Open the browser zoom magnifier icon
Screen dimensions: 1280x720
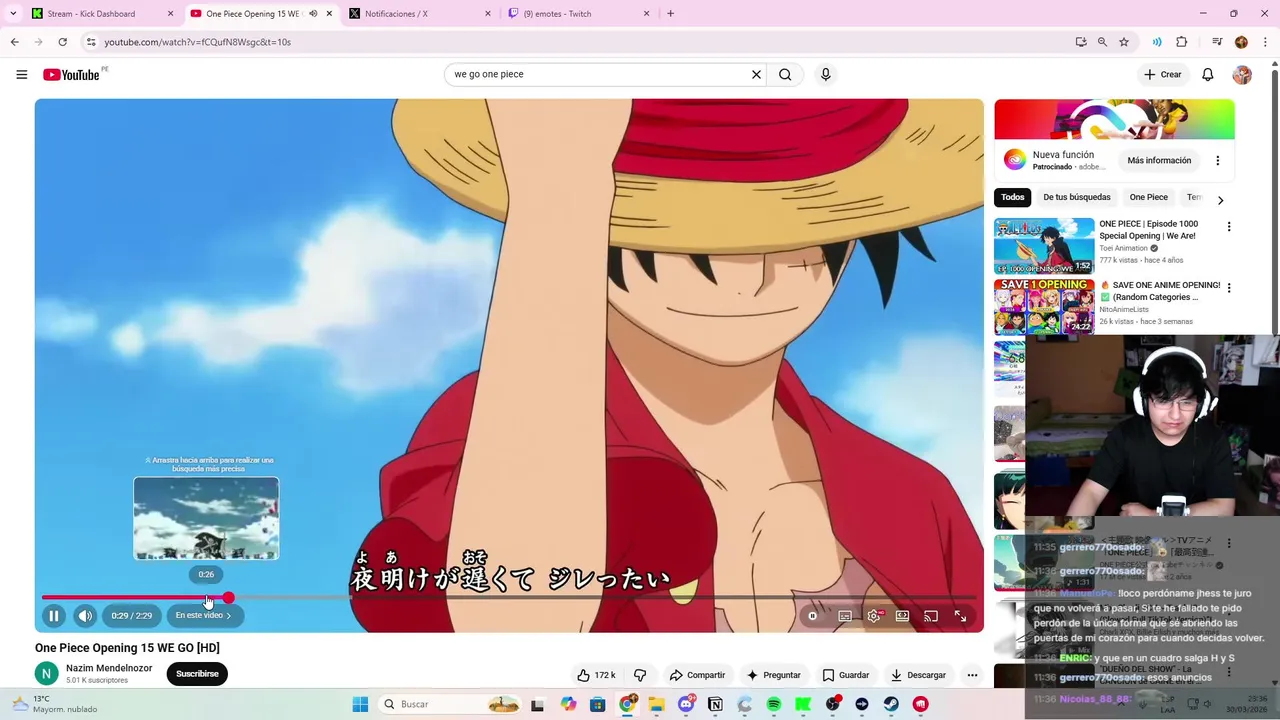tap(1102, 42)
